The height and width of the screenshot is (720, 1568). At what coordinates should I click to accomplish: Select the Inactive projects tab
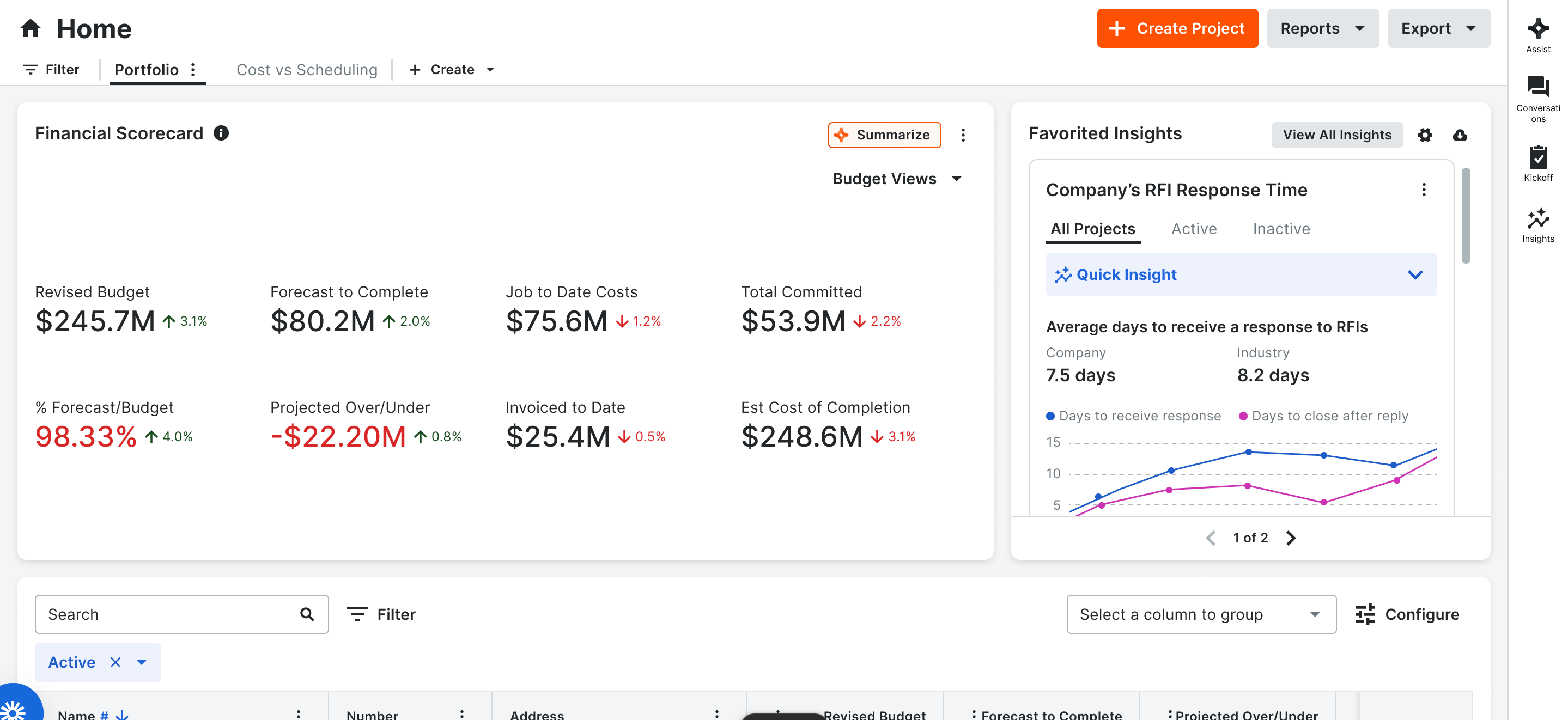(x=1281, y=229)
